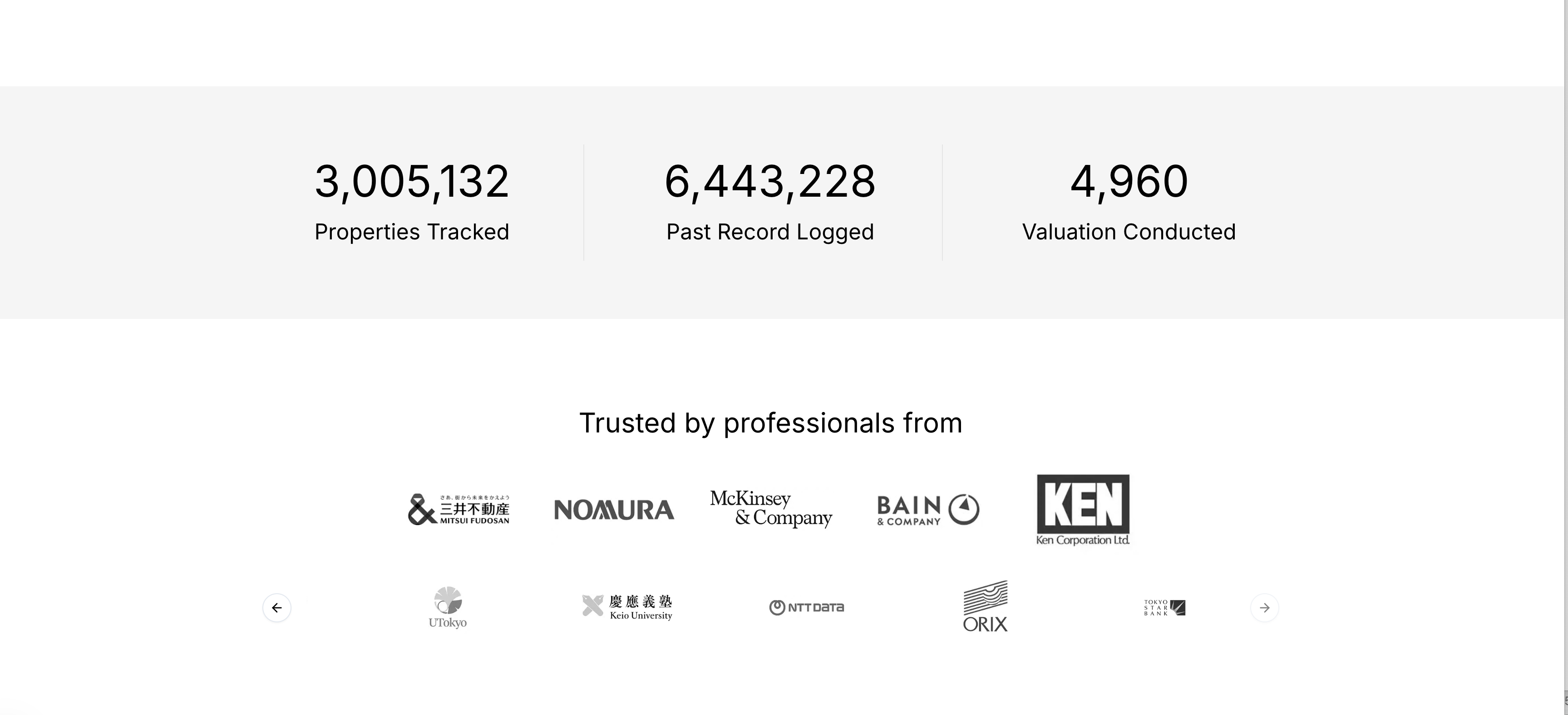Screen dimensions: 1568x715
Task: Select the Nomura logo
Action: tap(614, 510)
